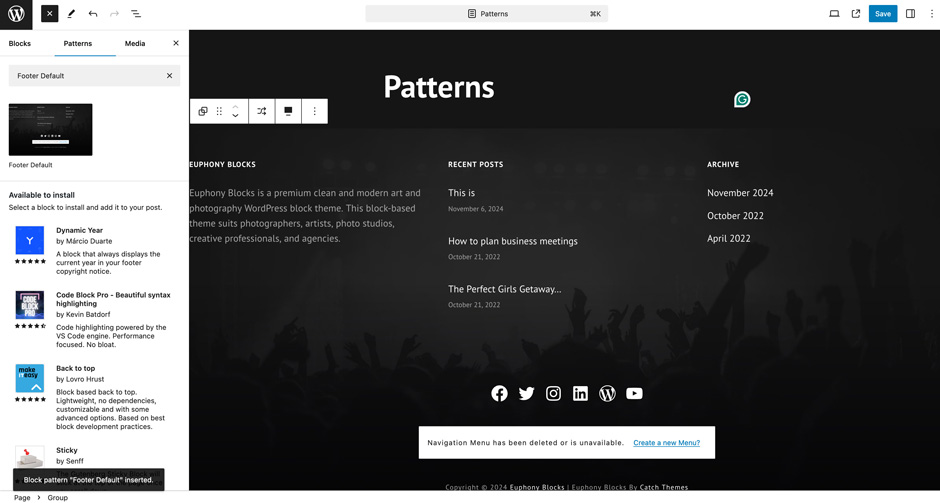This screenshot has height=503, width=940.
Task: Click the Save button
Action: click(x=882, y=14)
